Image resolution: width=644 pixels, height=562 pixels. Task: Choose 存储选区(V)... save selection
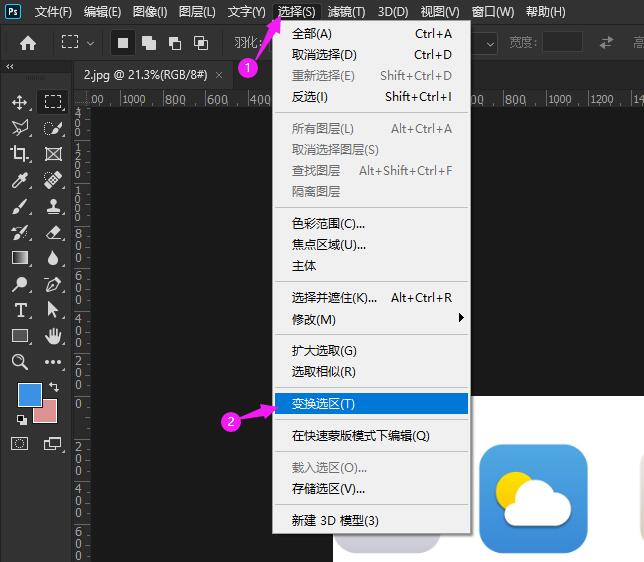click(371, 489)
